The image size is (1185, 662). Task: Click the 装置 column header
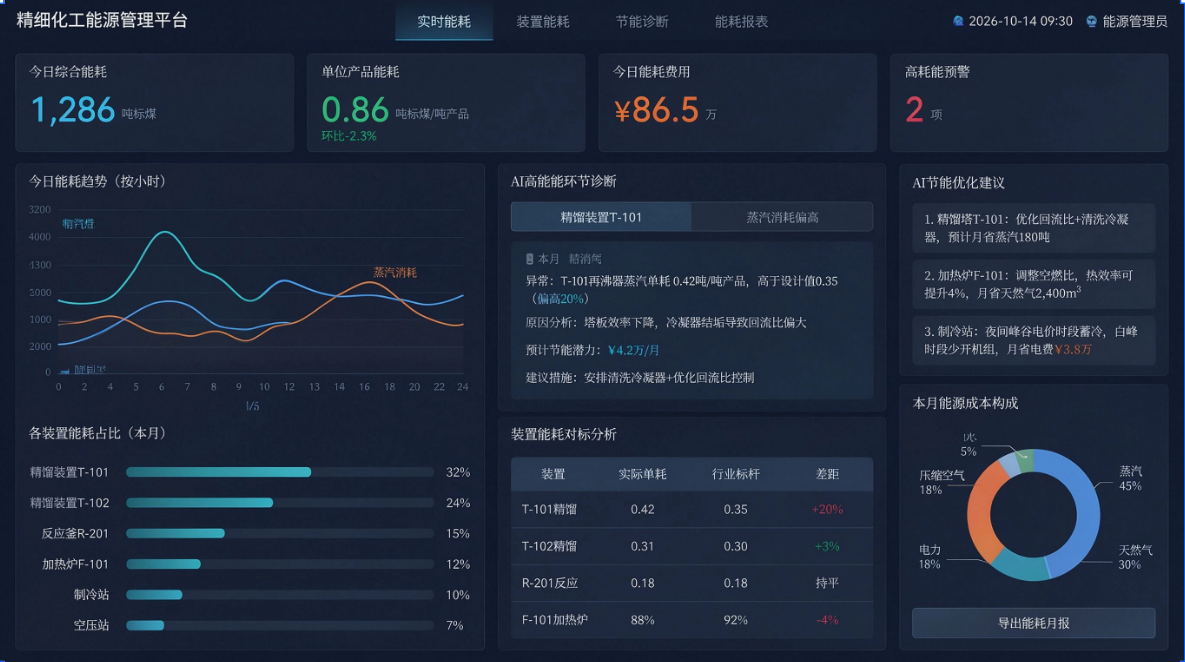pyautogui.click(x=552, y=474)
